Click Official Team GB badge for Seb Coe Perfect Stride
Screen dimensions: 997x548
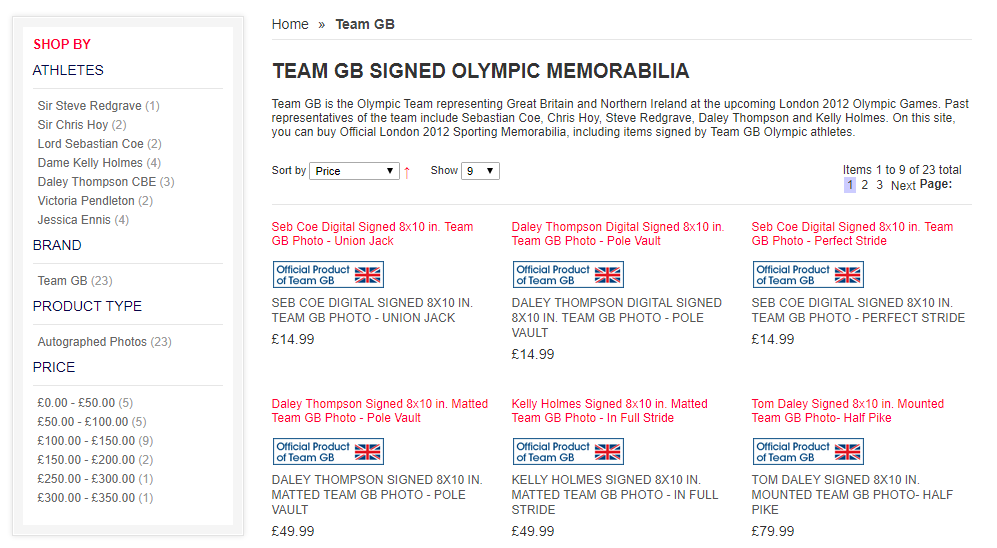[808, 275]
